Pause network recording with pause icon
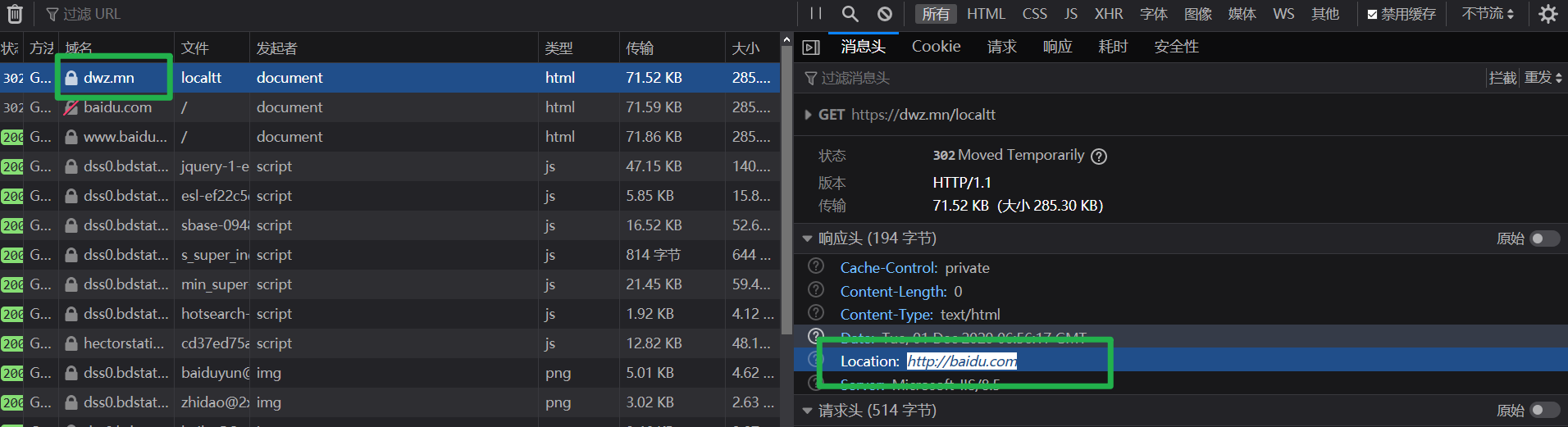 [815, 14]
